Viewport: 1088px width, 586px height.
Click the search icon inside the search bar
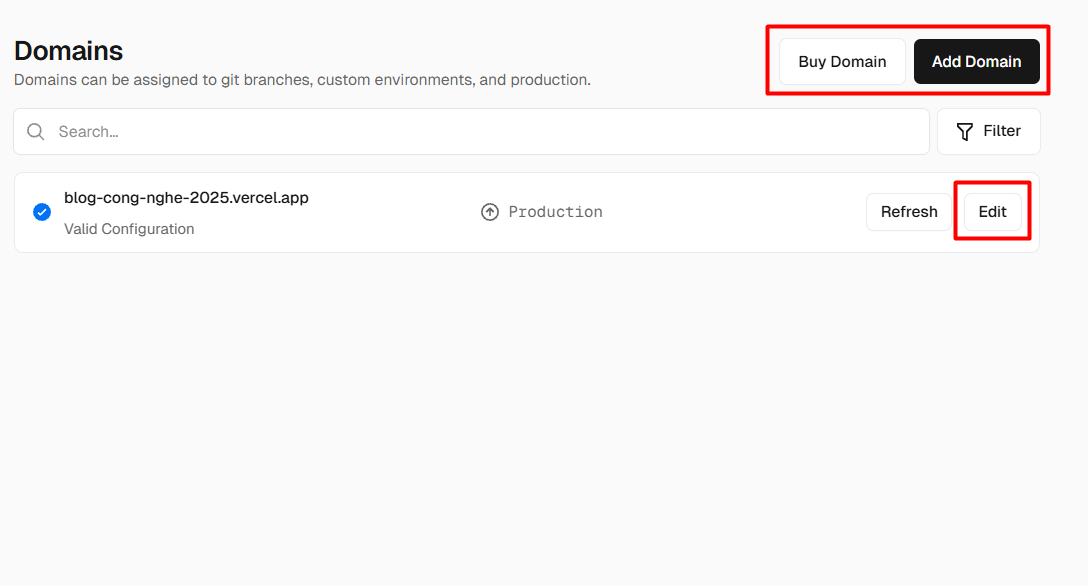click(x=35, y=131)
